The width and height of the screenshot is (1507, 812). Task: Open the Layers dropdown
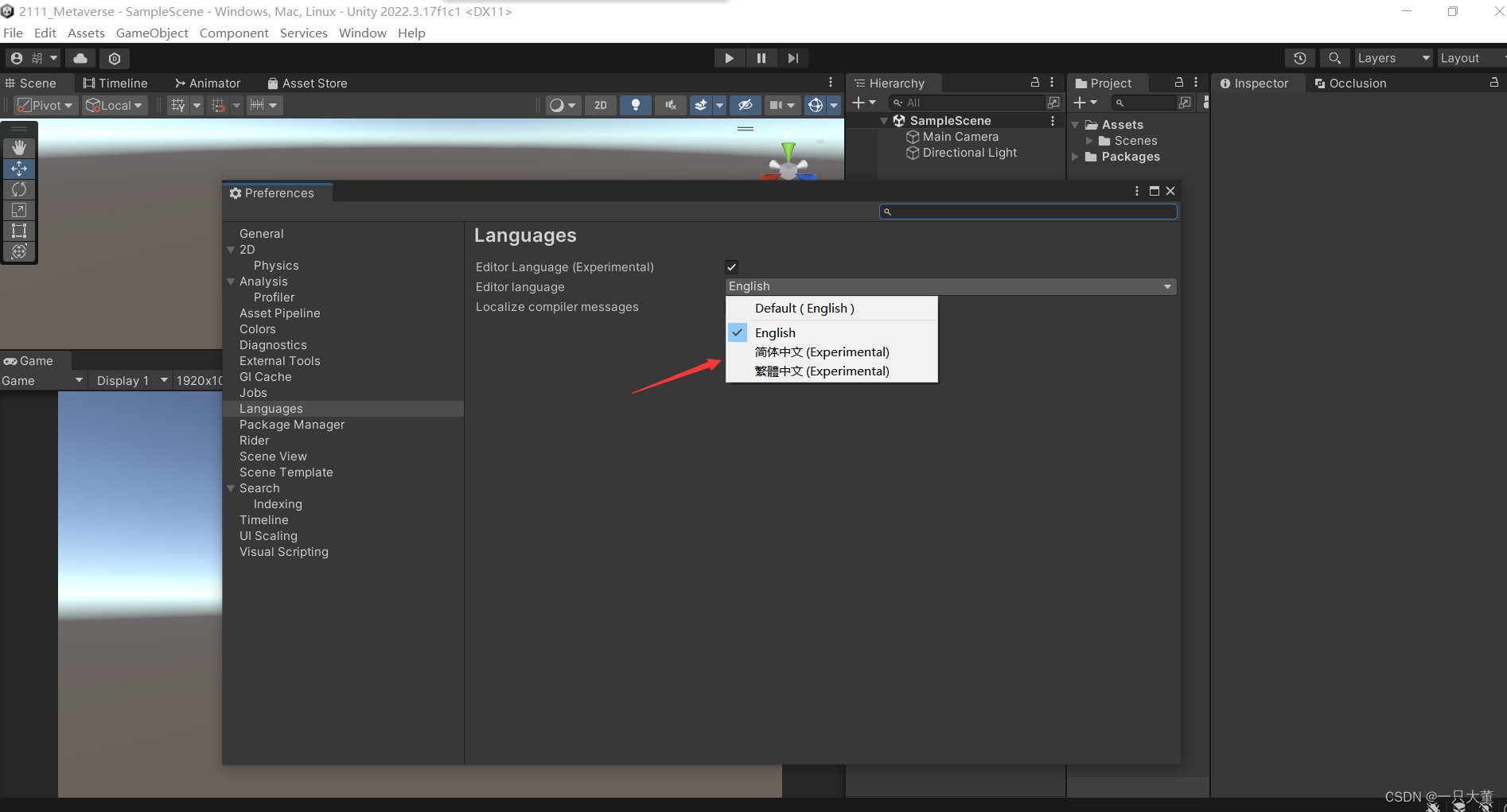pos(1394,58)
